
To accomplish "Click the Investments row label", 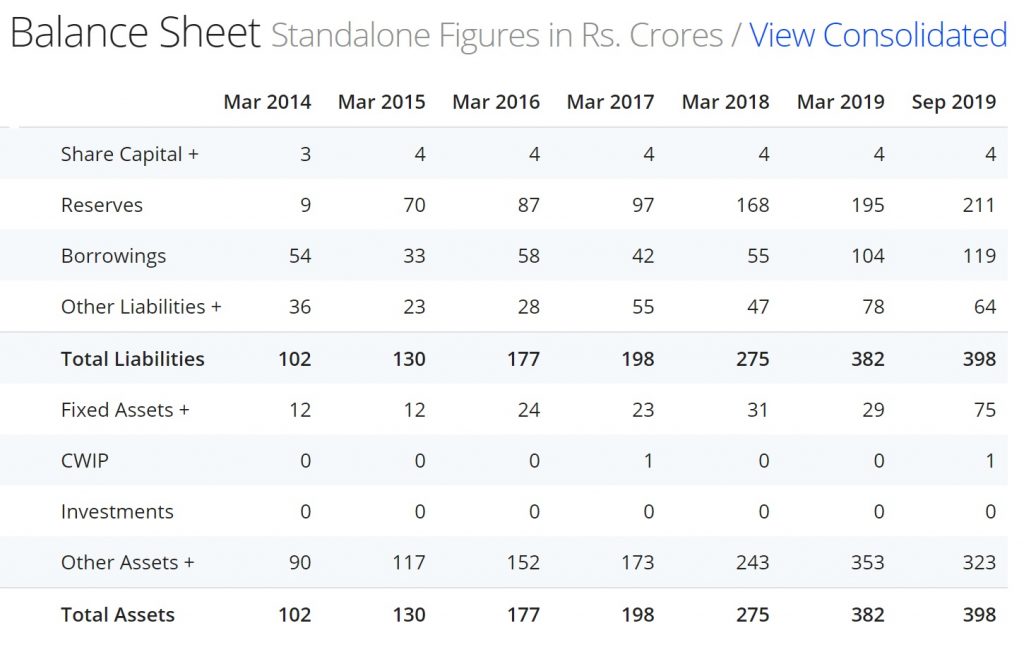I will (x=117, y=512).
